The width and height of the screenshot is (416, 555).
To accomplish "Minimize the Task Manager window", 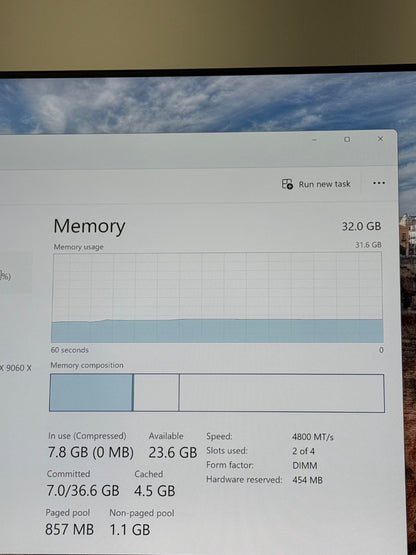I will (x=314, y=140).
